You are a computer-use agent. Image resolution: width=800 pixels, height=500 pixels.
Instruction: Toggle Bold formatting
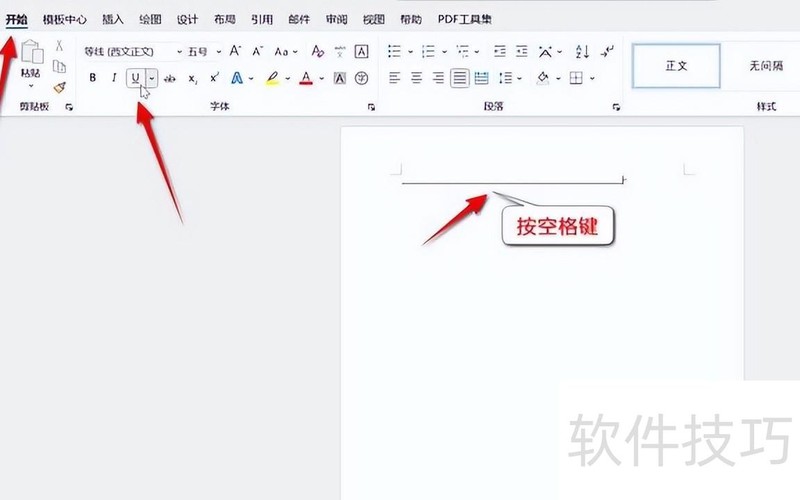[92, 78]
